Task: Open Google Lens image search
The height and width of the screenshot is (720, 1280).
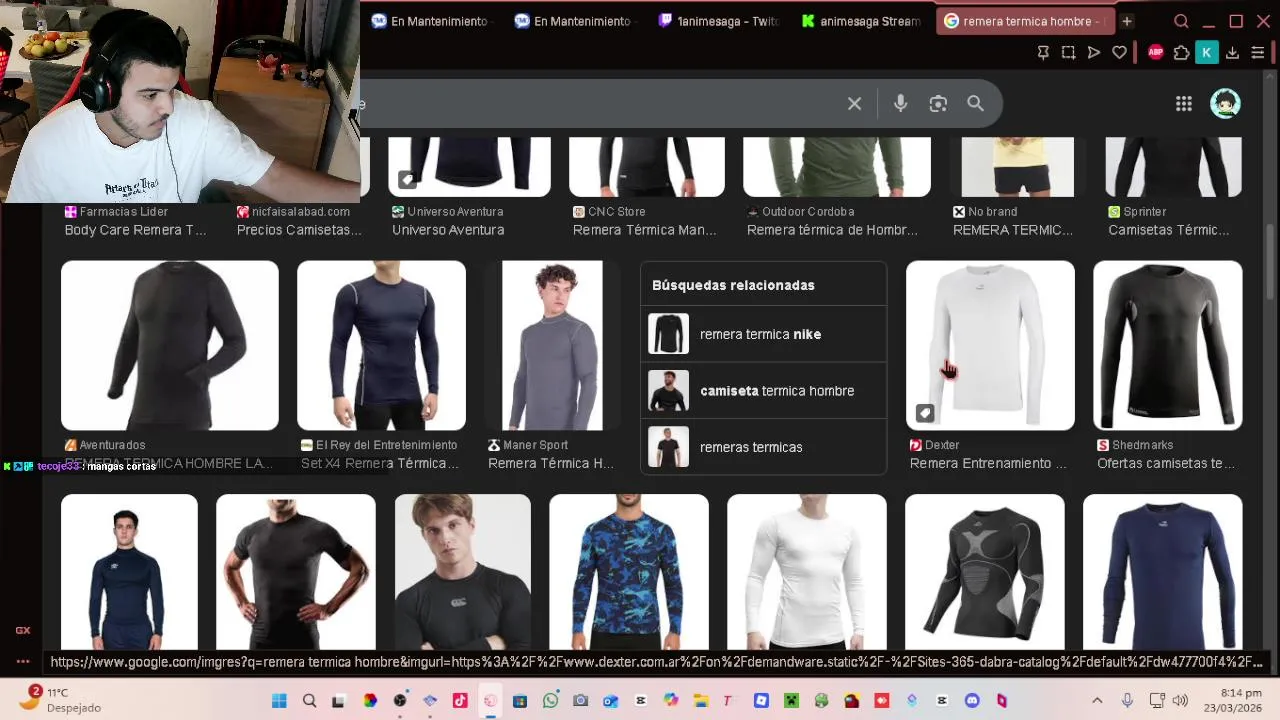Action: click(x=938, y=103)
